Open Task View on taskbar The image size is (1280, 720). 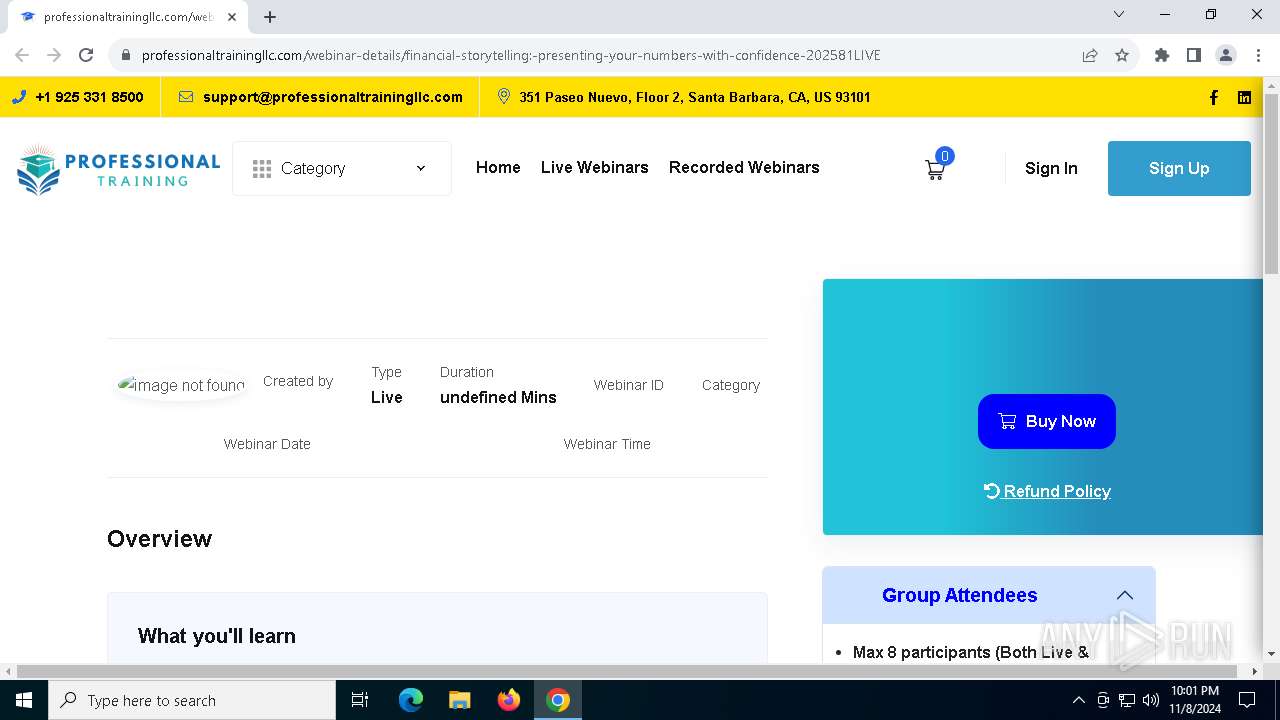(x=360, y=700)
